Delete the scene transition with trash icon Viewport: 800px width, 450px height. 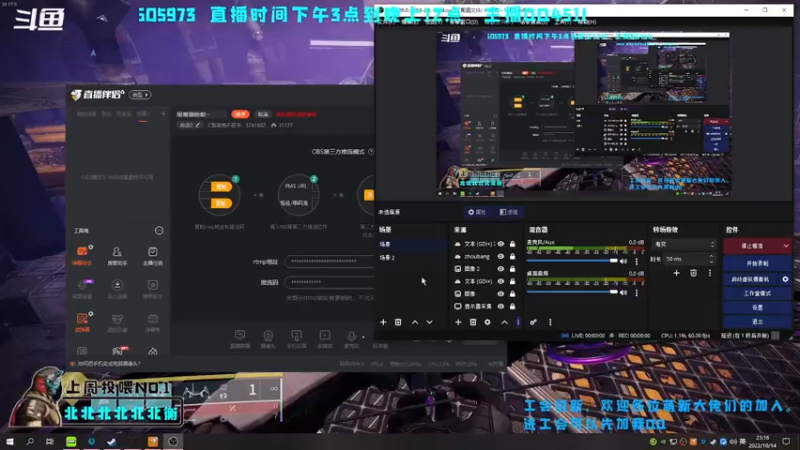[693, 273]
